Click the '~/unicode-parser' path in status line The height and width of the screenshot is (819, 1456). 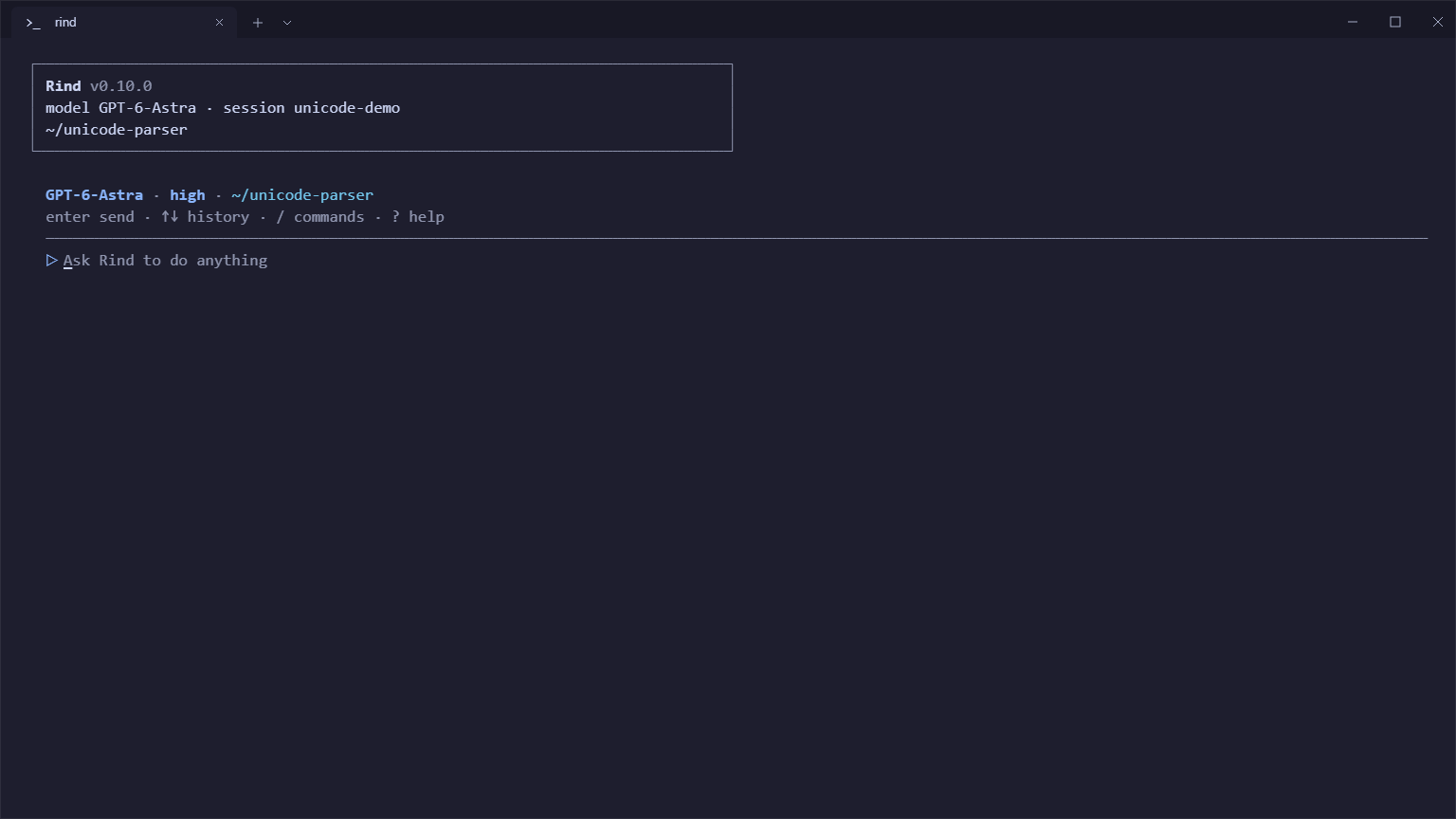pyautogui.click(x=302, y=194)
